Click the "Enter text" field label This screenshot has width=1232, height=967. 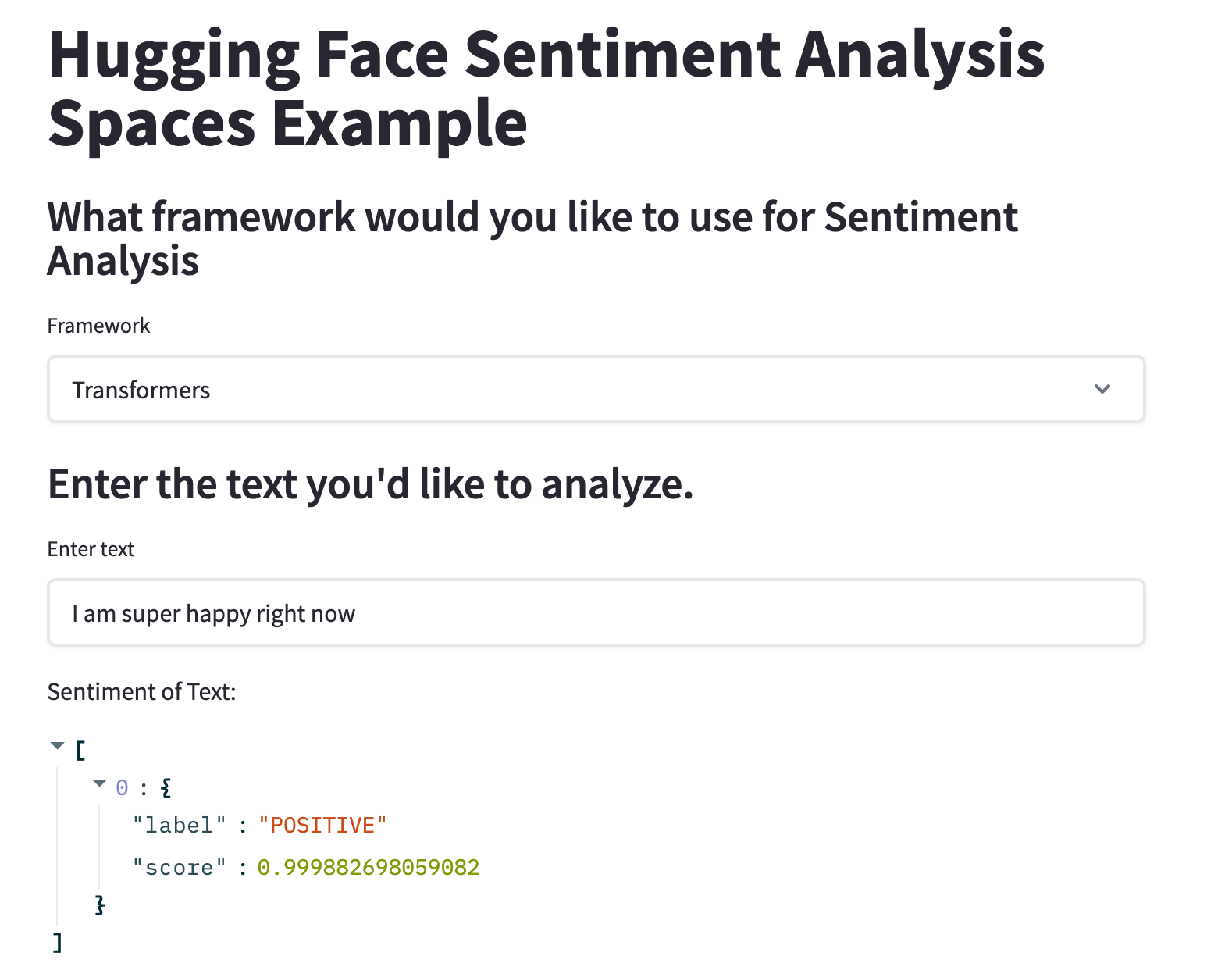(91, 549)
